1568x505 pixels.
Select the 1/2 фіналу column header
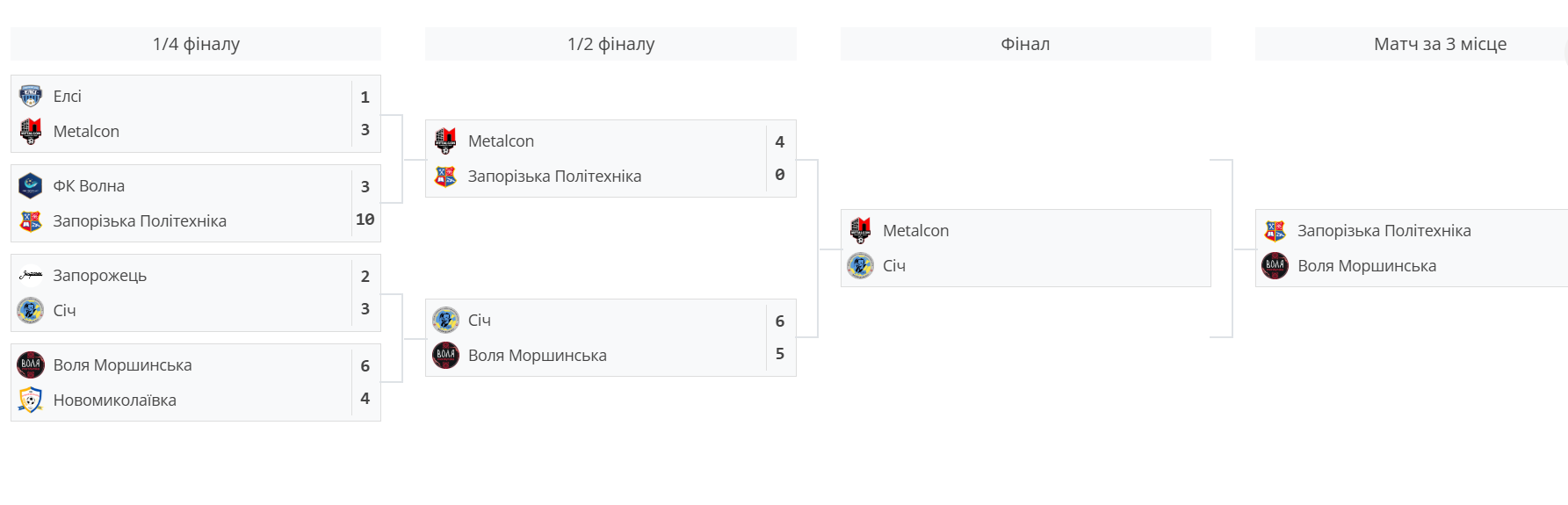pyautogui.click(x=611, y=44)
